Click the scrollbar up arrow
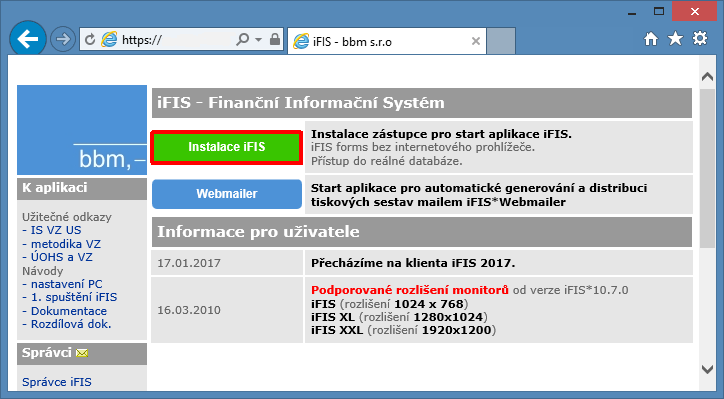724x399 pixels. 707,77
